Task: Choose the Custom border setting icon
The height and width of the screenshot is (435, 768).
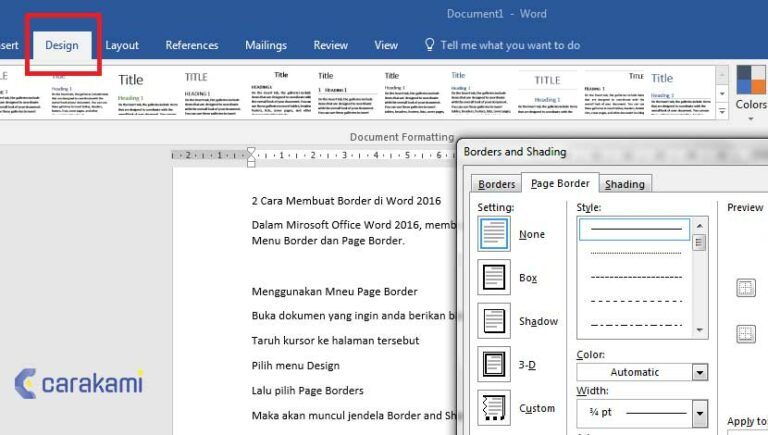Action: (x=494, y=408)
